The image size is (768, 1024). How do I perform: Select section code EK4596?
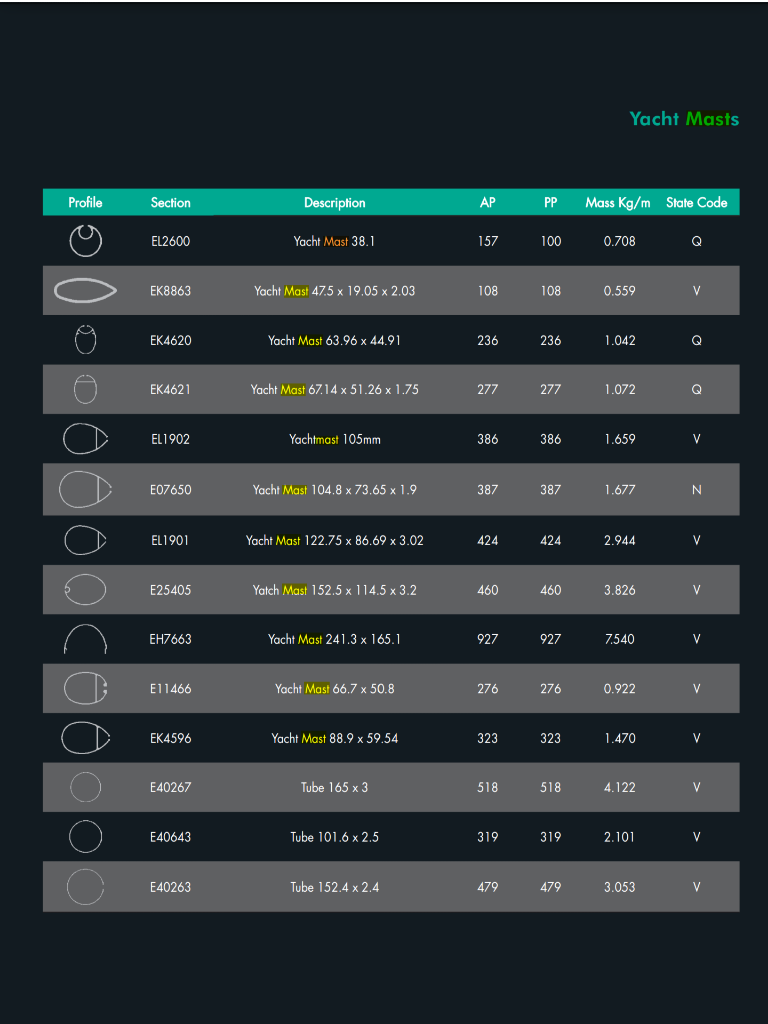click(x=170, y=739)
